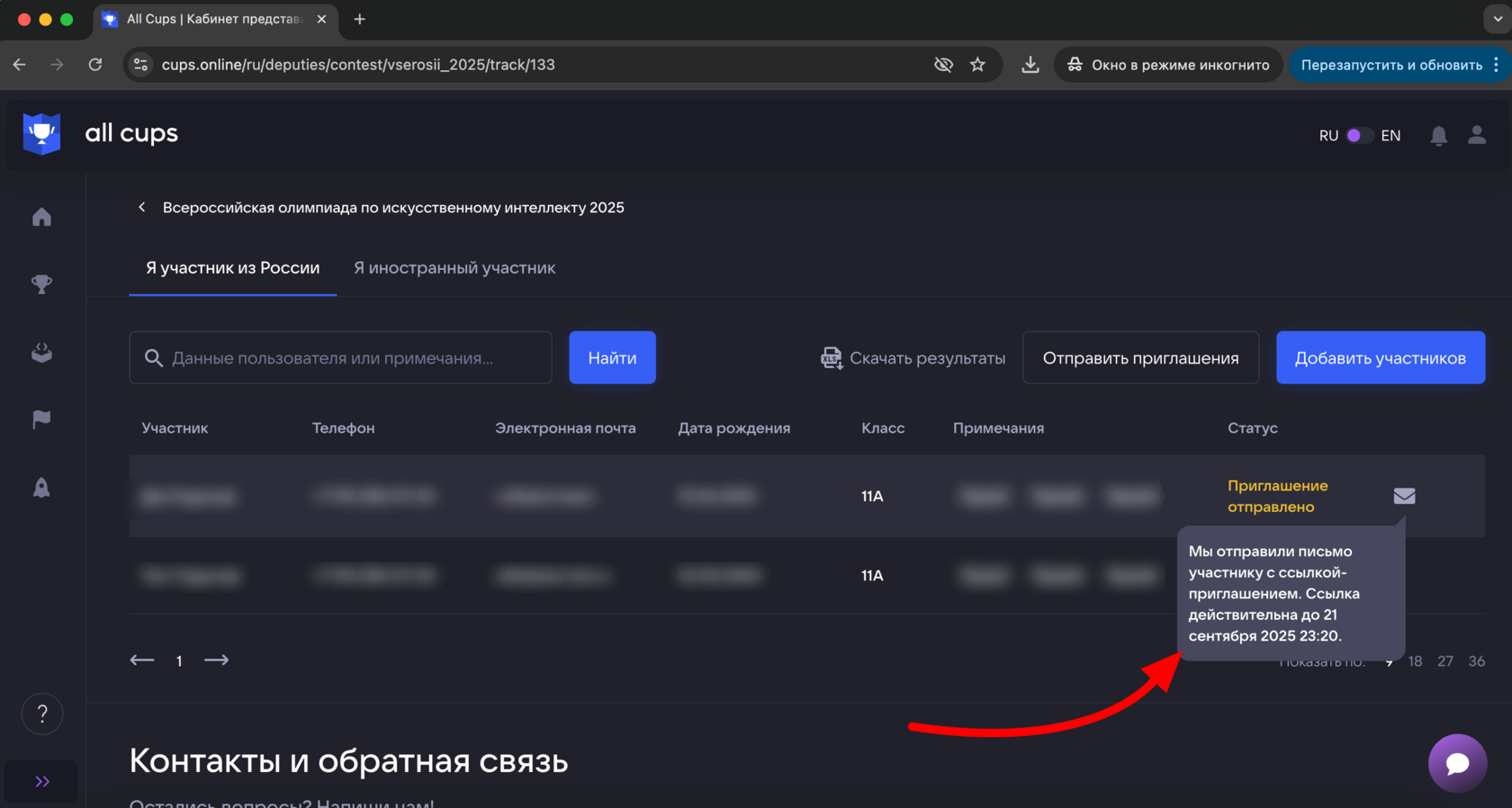Click 'Отправить приглашения' button
Screen dimensions: 1512x808
point(1140,357)
